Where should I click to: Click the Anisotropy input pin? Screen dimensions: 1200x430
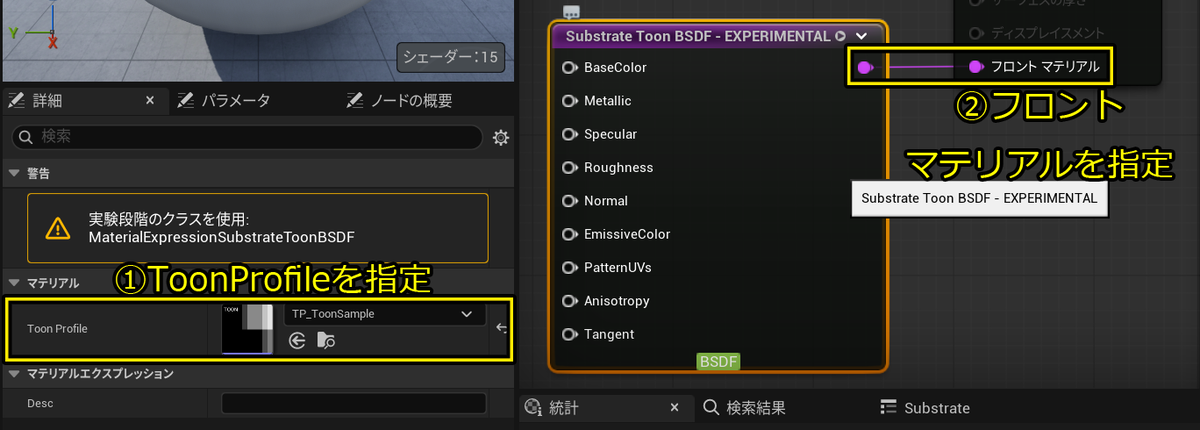tap(570, 301)
